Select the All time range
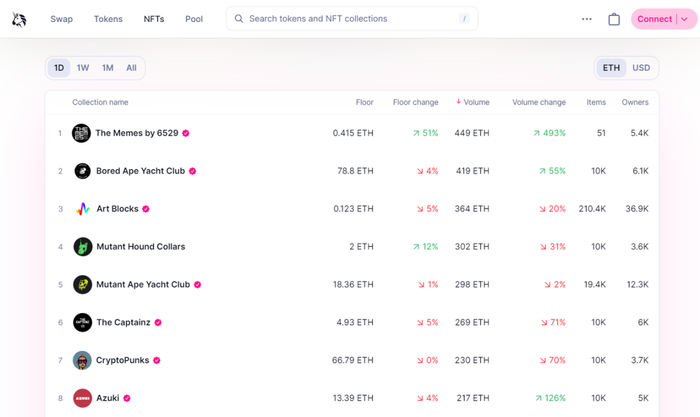The width and height of the screenshot is (700, 417). pyautogui.click(x=131, y=68)
